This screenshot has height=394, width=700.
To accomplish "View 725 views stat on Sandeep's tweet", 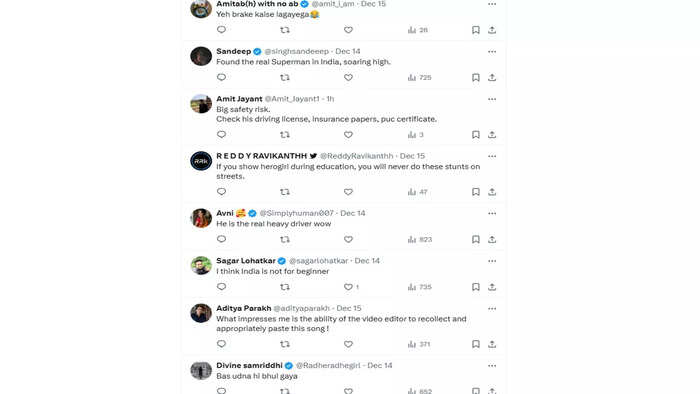I will [x=419, y=78].
